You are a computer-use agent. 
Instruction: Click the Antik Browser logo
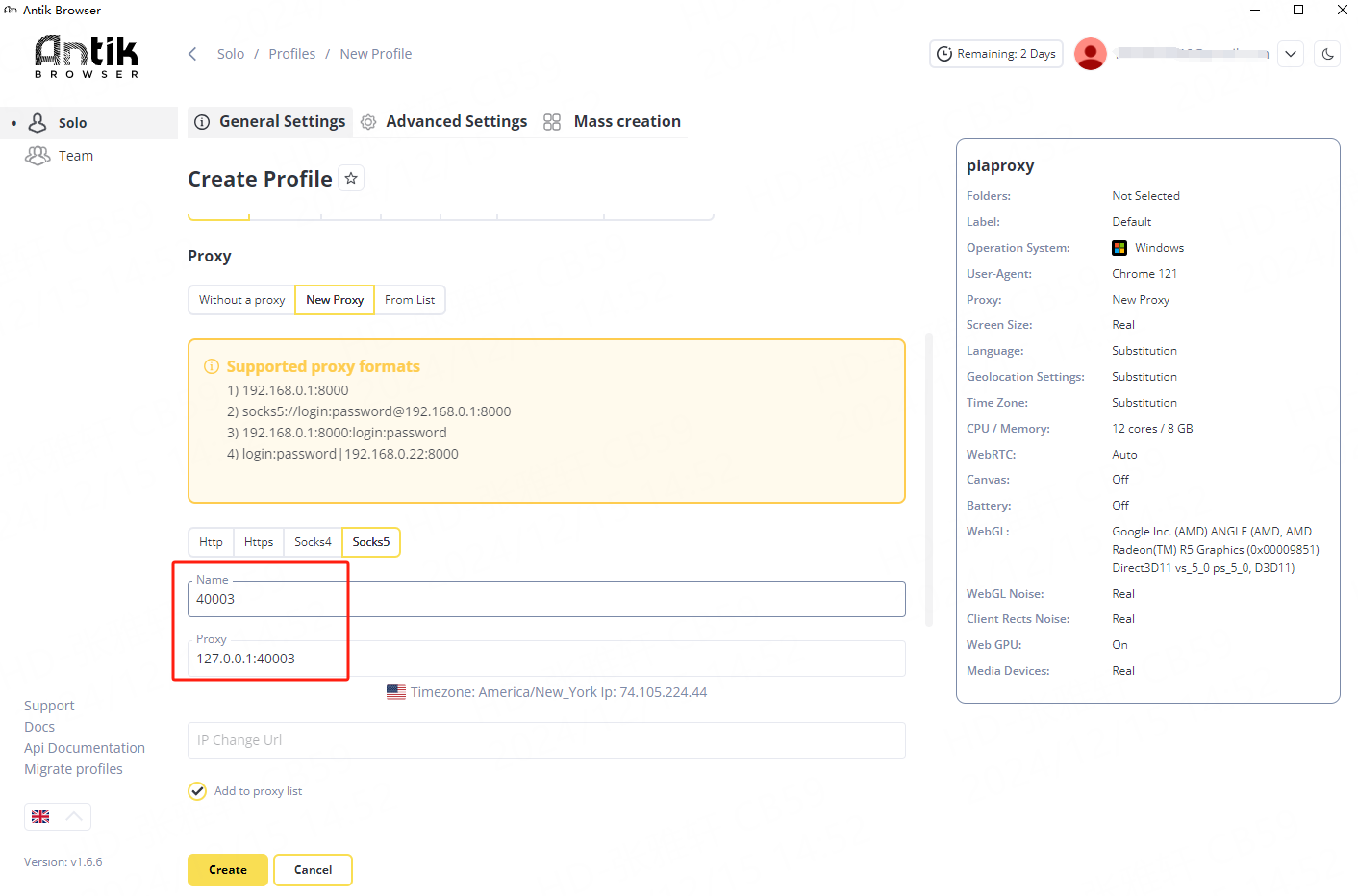(87, 56)
